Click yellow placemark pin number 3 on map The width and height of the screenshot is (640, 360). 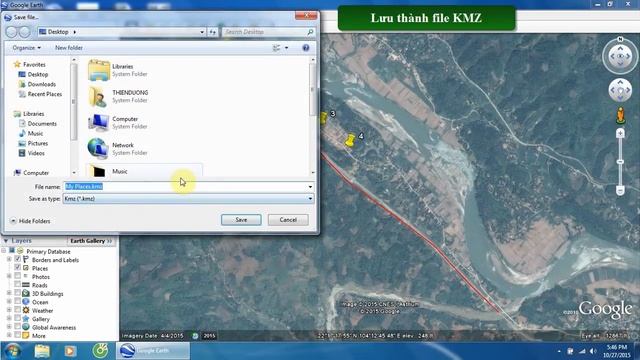click(324, 118)
